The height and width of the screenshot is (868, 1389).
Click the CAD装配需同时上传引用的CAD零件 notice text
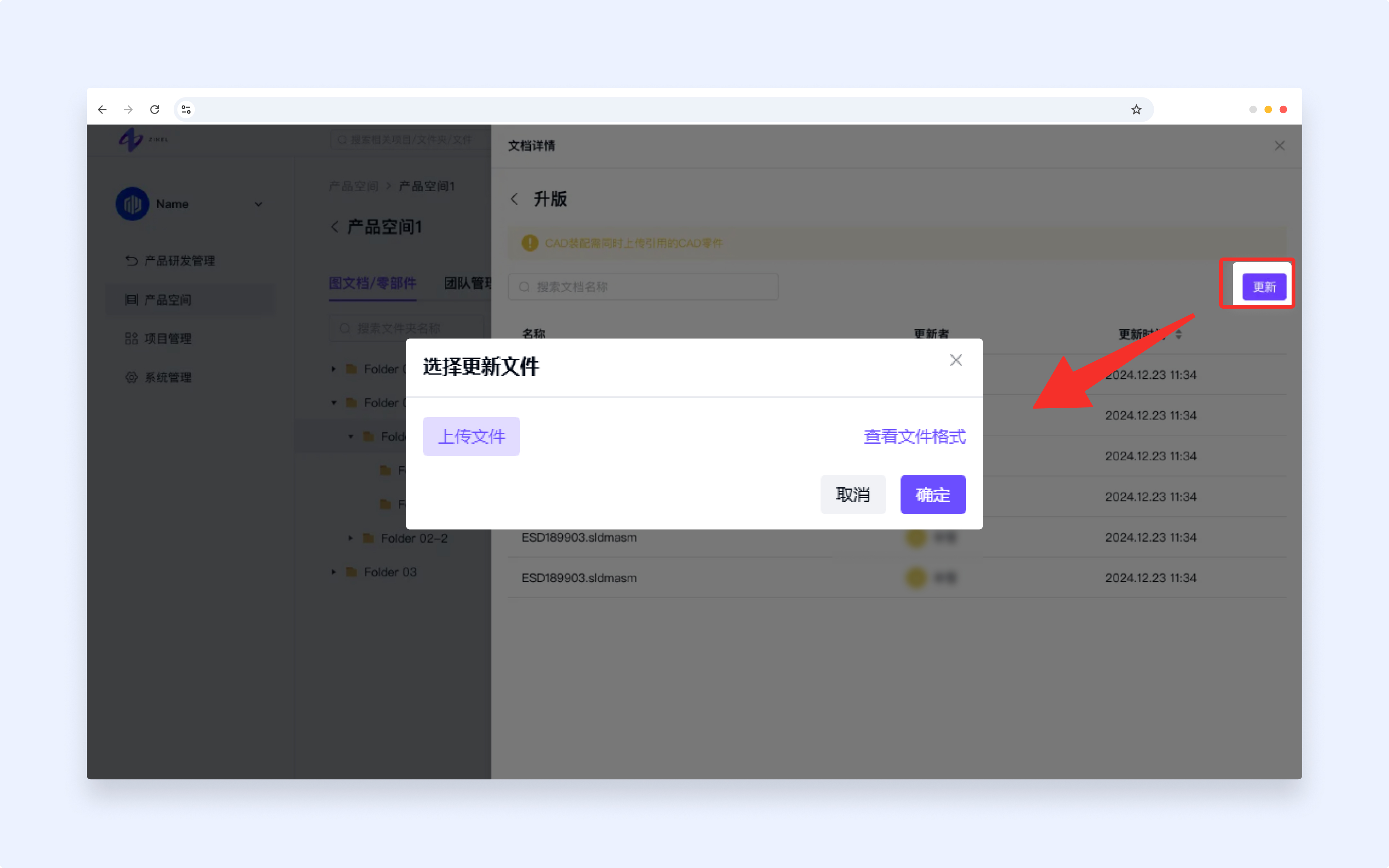pos(634,243)
